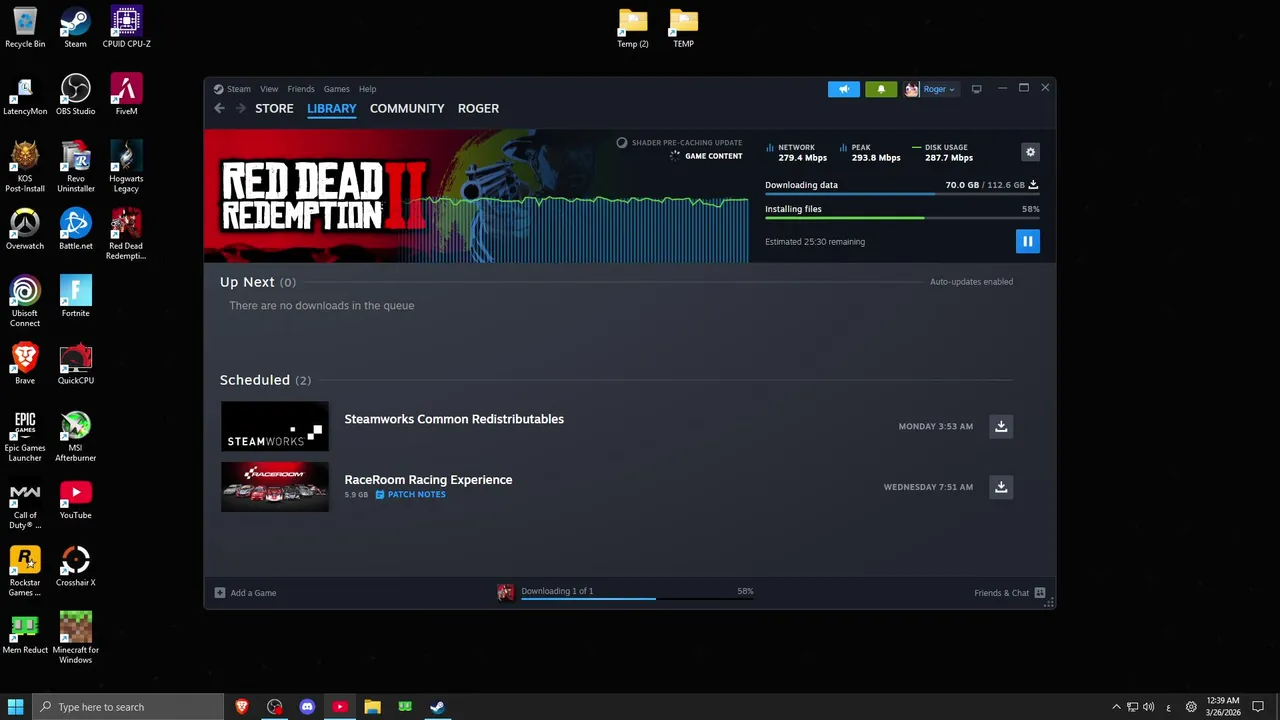This screenshot has width=1280, height=720.
Task: Click the RaceRoom thumbnail image
Action: [275, 487]
